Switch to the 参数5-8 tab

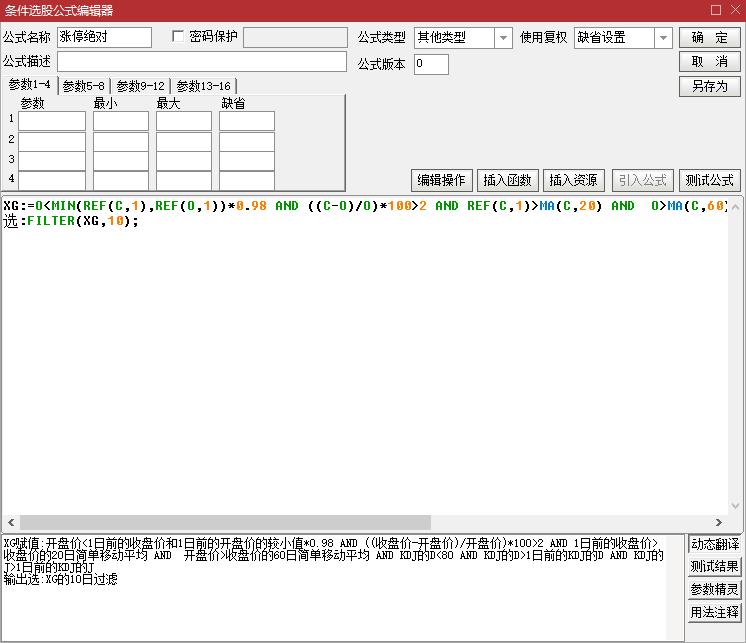point(84,86)
